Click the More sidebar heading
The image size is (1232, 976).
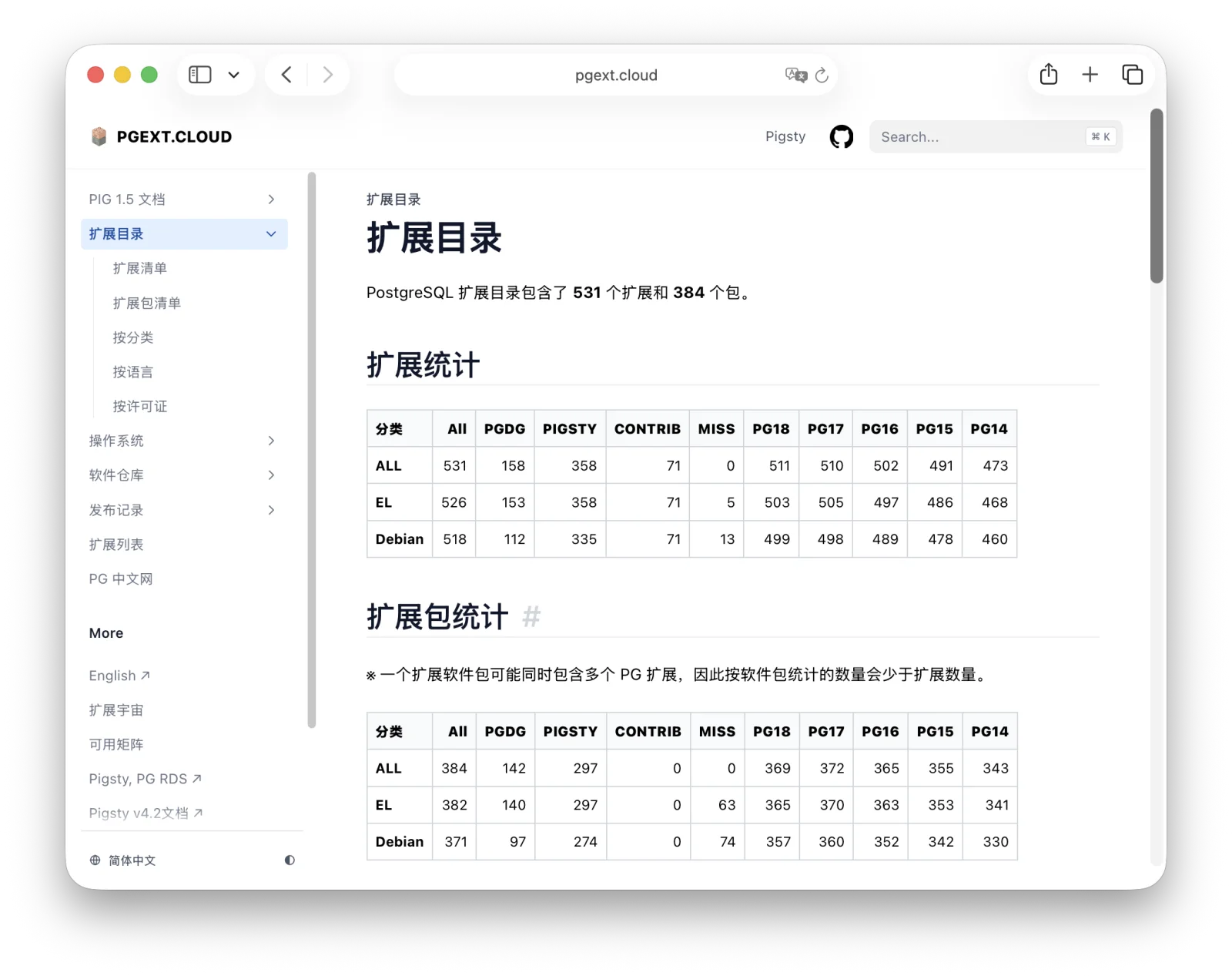[x=106, y=633]
